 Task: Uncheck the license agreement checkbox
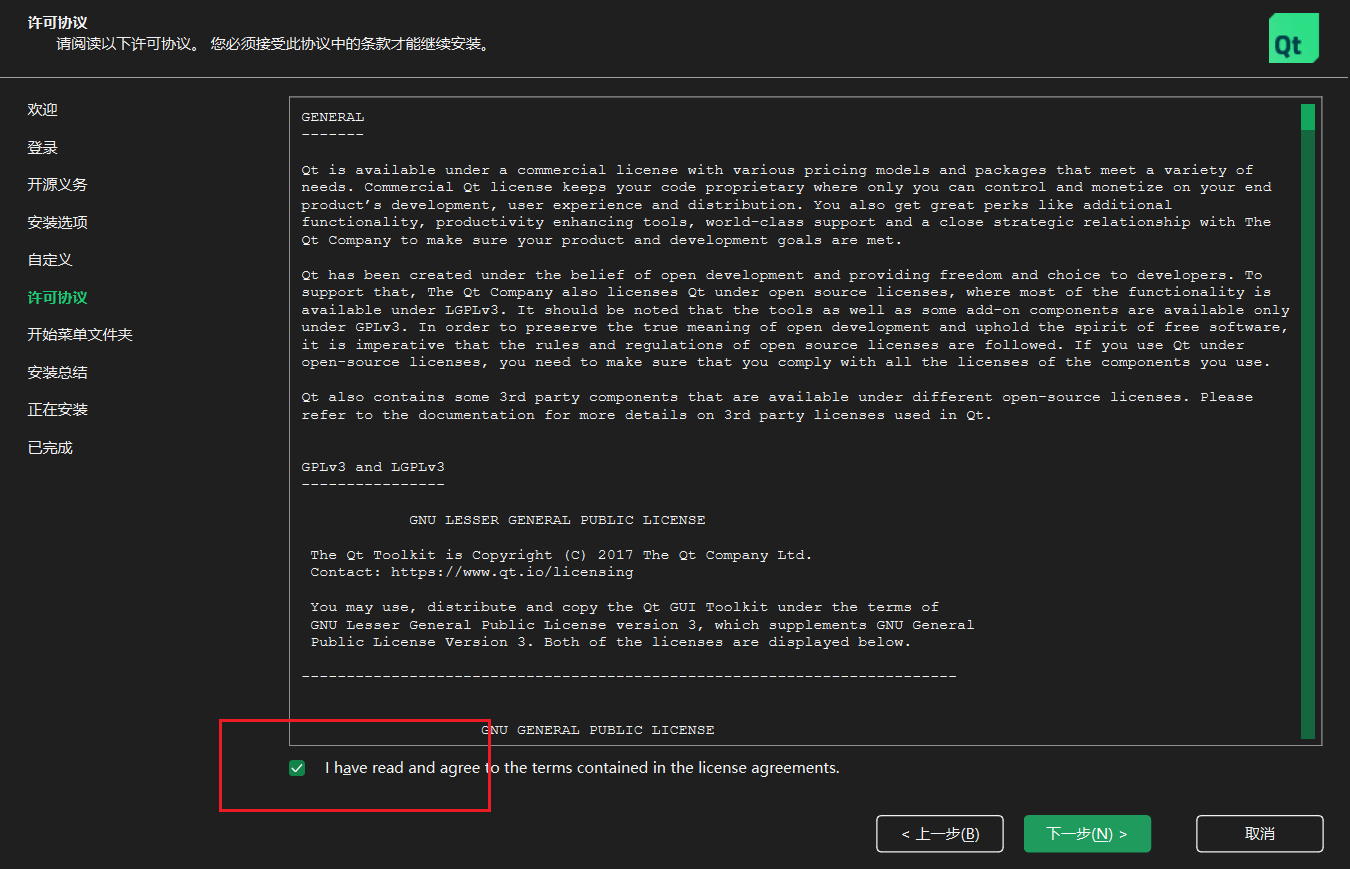(x=297, y=768)
